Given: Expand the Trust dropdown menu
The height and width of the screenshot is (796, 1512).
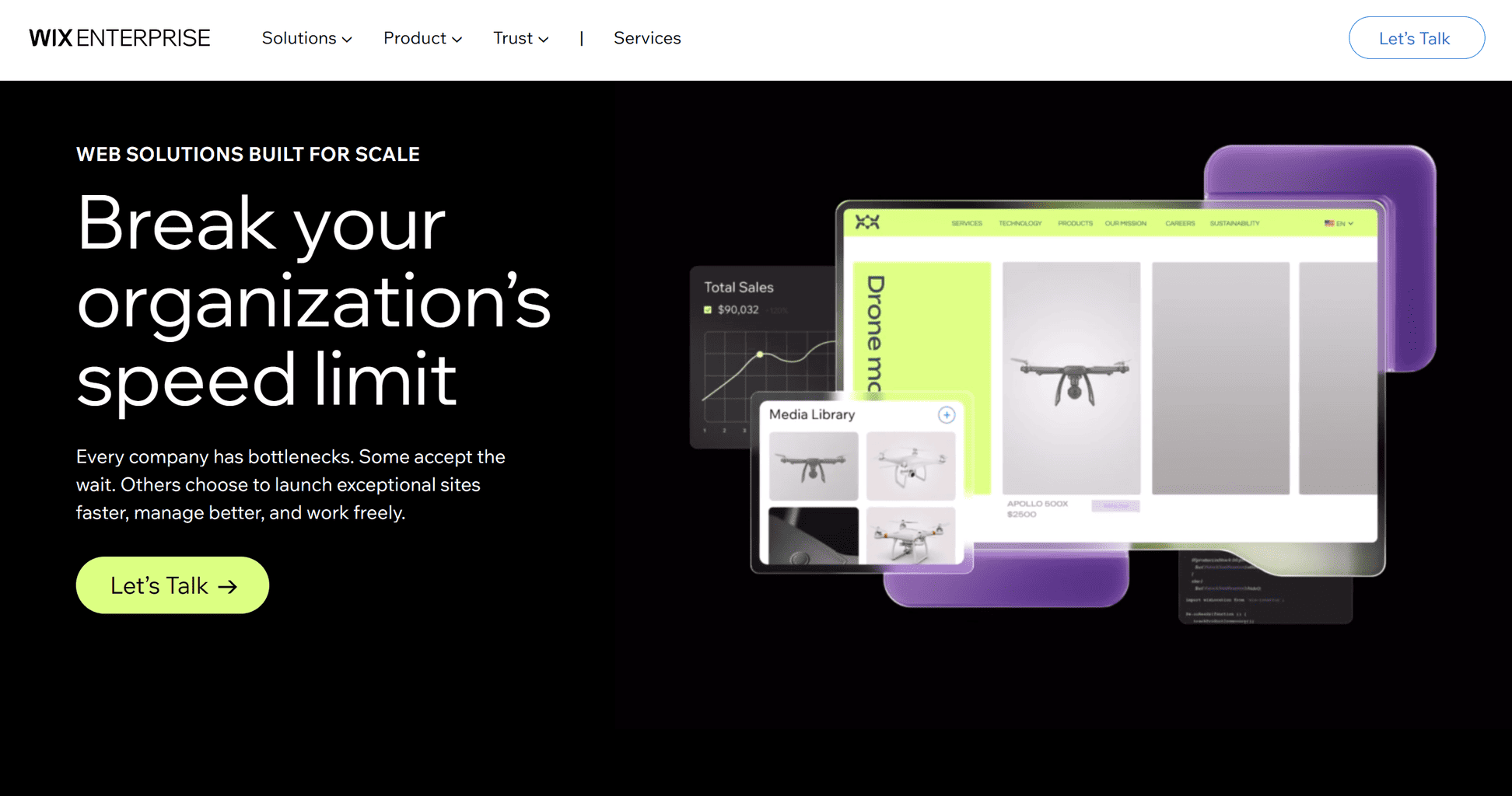Looking at the screenshot, I should (x=520, y=38).
